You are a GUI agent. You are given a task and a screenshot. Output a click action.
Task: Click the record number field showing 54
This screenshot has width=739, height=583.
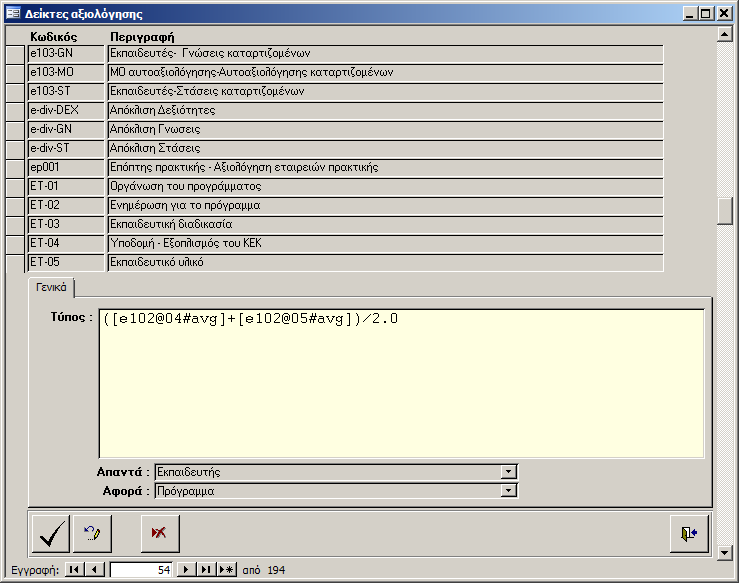pos(141,570)
